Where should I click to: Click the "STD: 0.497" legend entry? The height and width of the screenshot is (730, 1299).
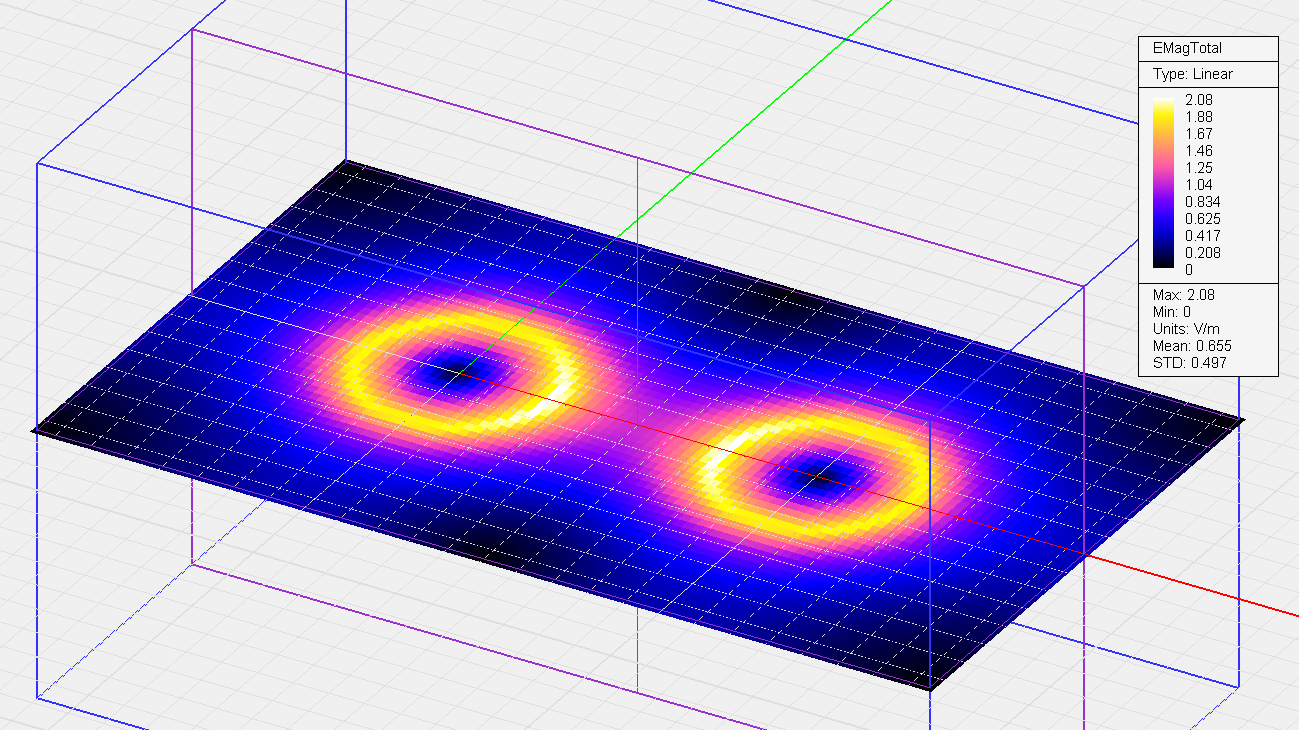tap(1188, 363)
